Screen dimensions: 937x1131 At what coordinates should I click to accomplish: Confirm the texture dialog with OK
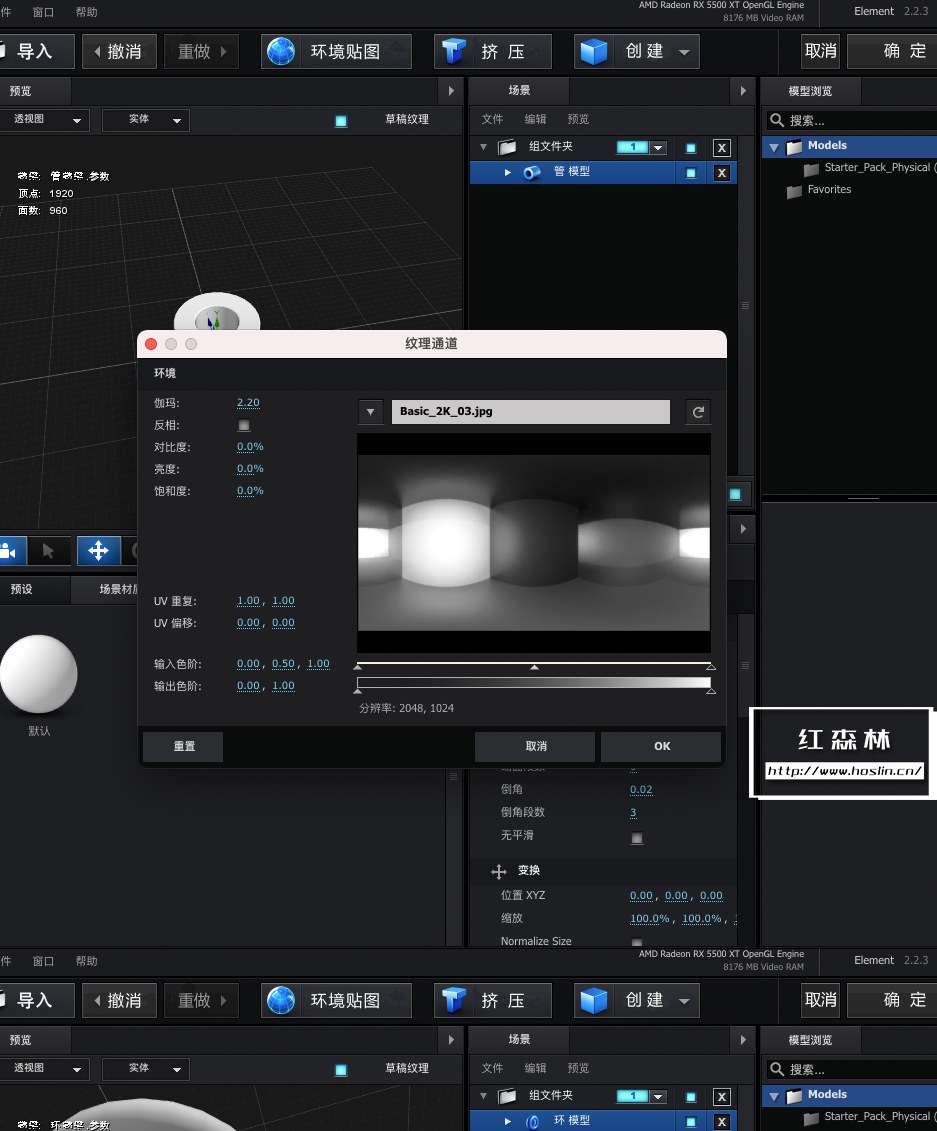[661, 746]
